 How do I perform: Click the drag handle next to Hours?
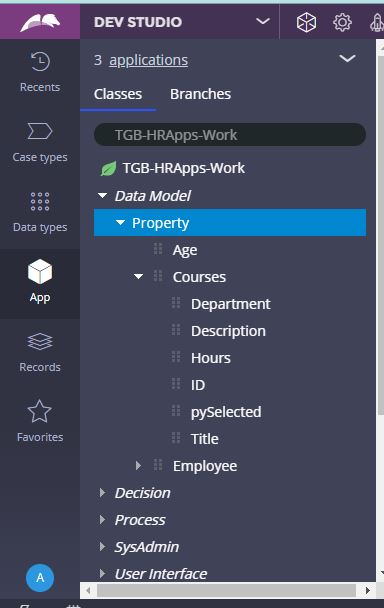176,357
